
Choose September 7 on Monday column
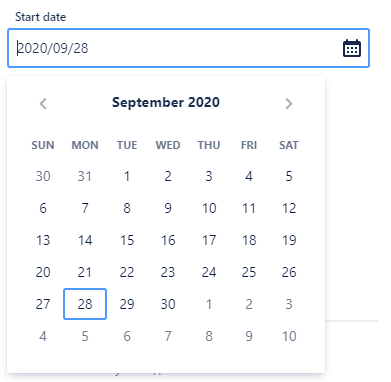(85, 208)
